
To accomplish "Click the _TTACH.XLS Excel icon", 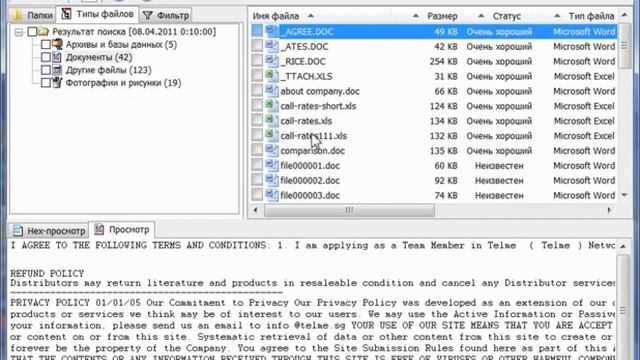I will click(x=271, y=76).
